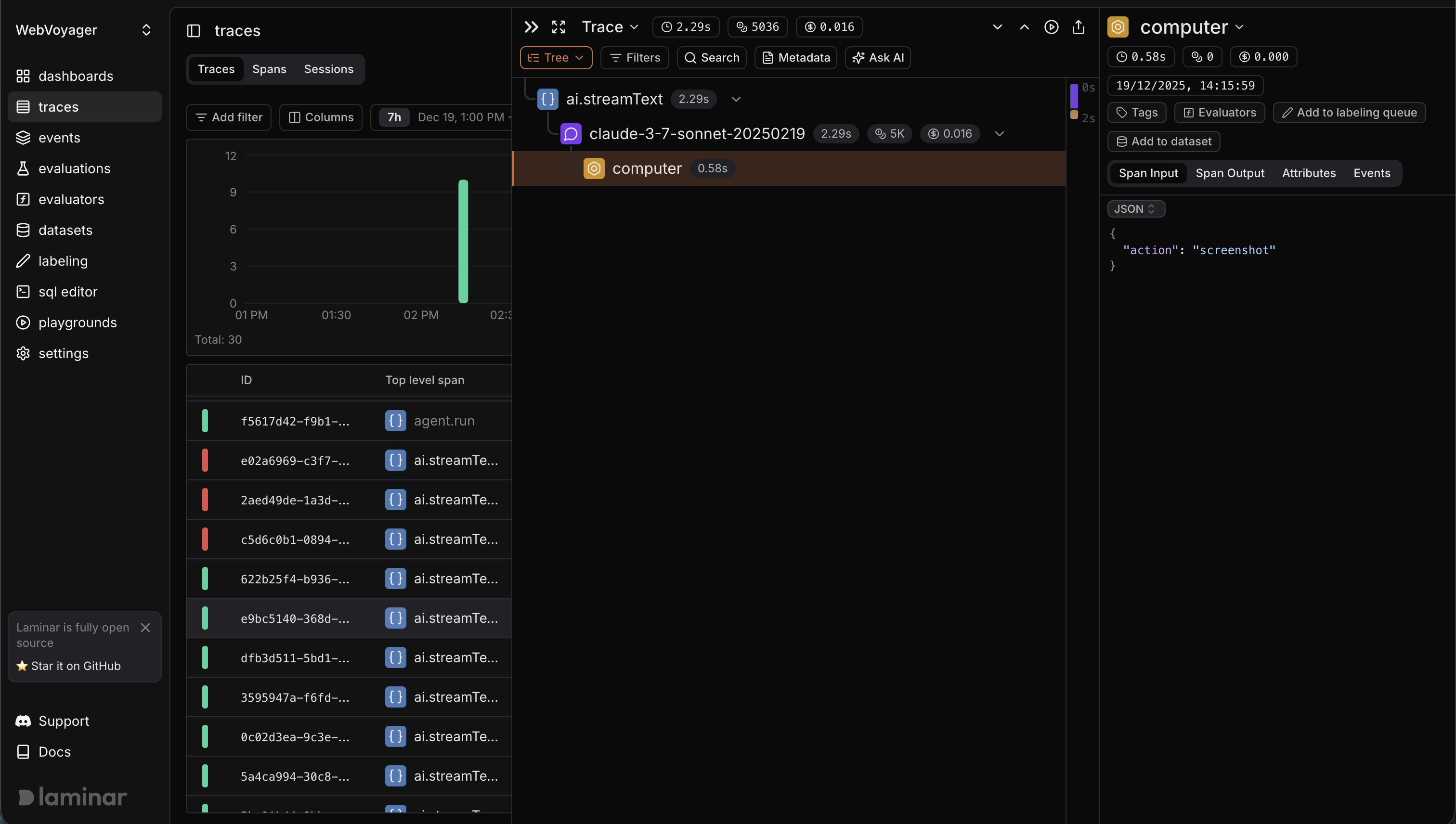
Task: Click the green bar in traces chart
Action: coord(463,242)
